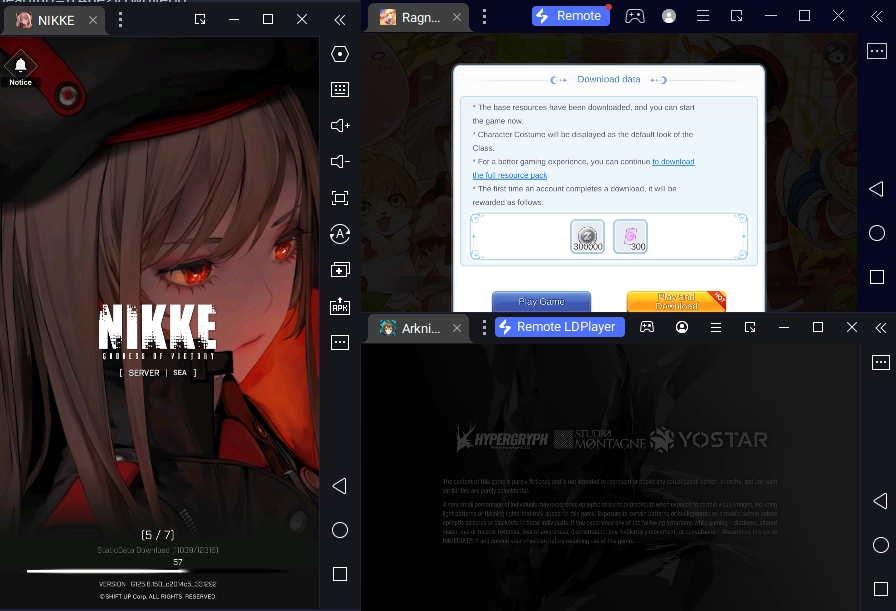Install APK via NIKKE sidebar icon
Viewport: 896px width, 611px height.
[x=340, y=306]
